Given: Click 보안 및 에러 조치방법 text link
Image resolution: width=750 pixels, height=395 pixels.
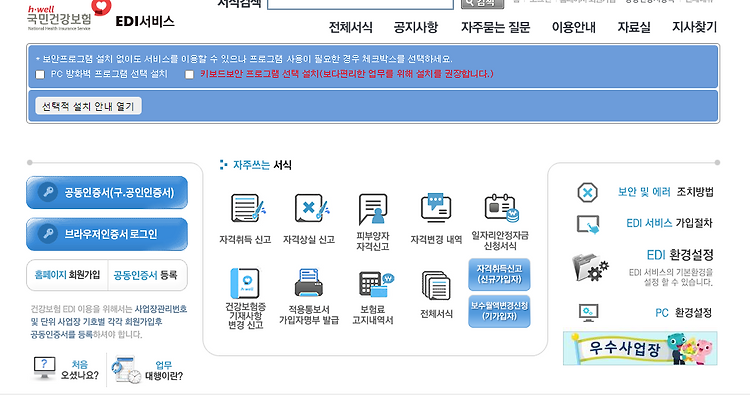Looking at the screenshot, I should tap(665, 192).
